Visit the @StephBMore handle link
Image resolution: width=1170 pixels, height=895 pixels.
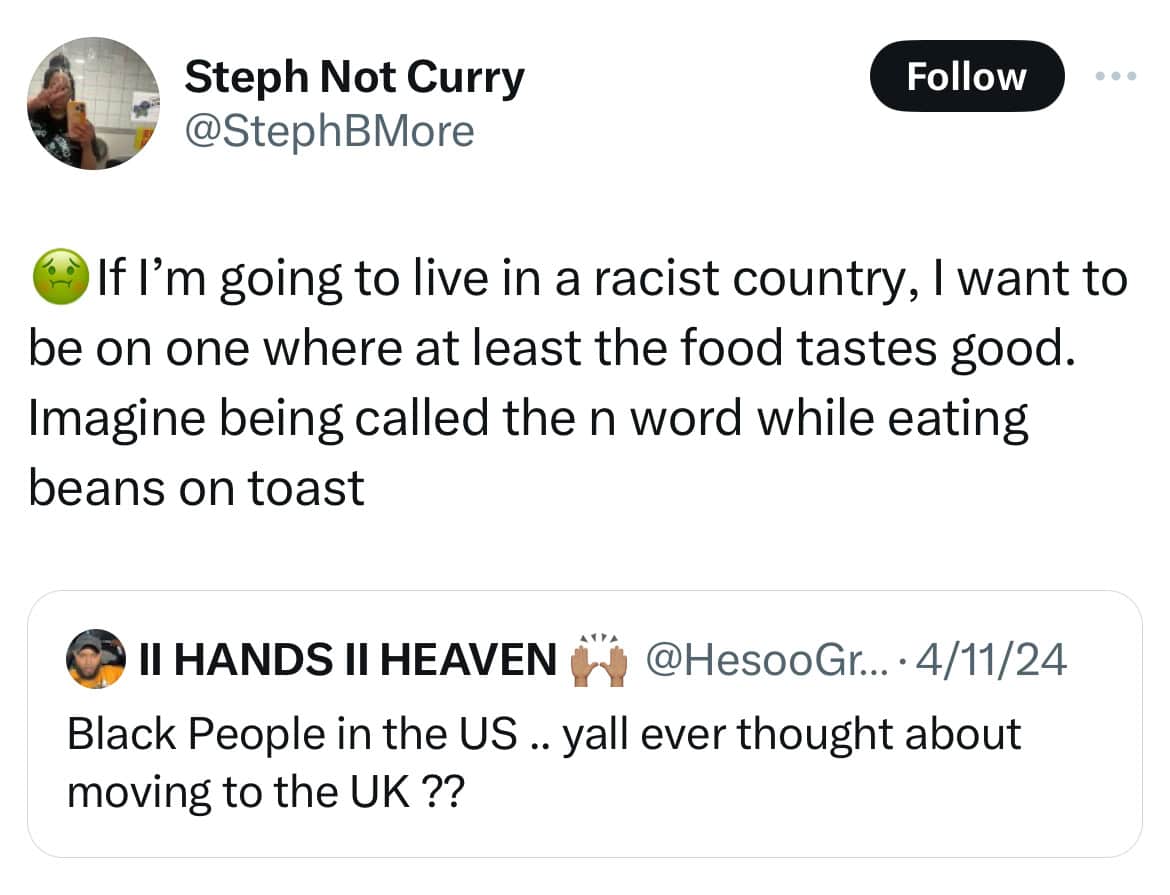click(329, 130)
